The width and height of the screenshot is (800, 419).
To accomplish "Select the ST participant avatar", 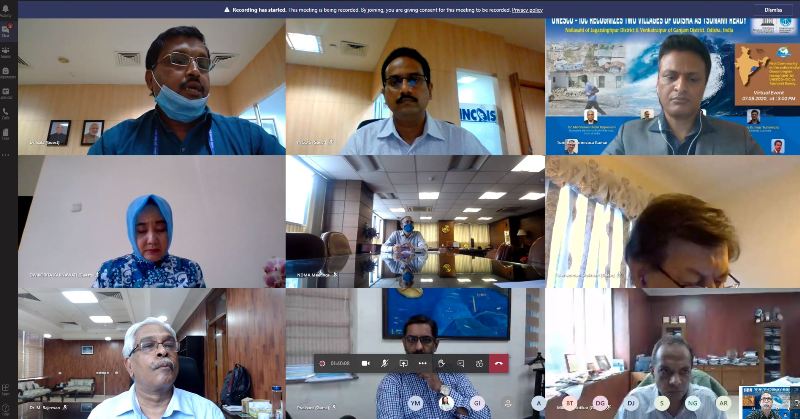I will (x=569, y=403).
